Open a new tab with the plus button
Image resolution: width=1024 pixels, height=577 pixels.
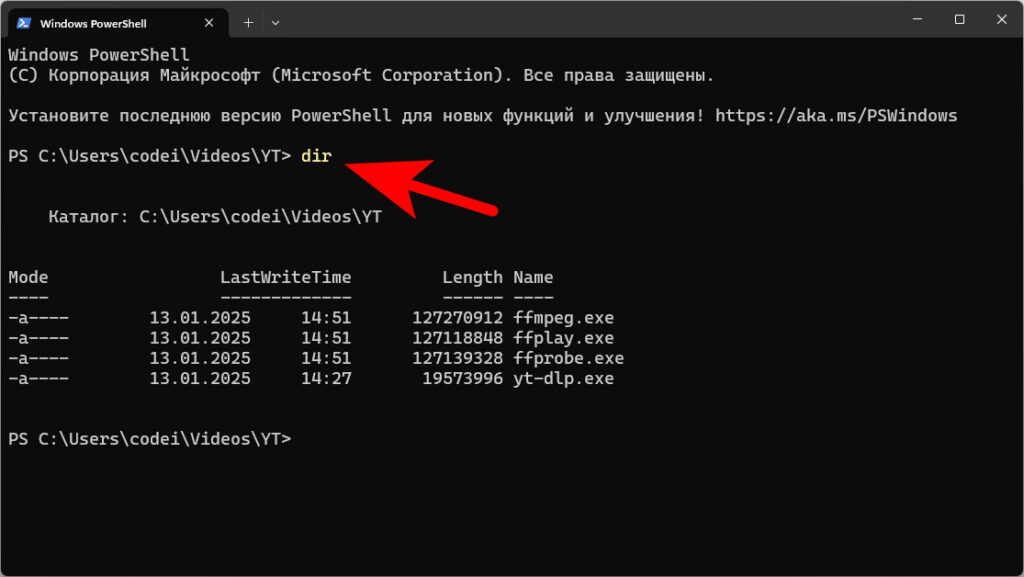coord(248,22)
